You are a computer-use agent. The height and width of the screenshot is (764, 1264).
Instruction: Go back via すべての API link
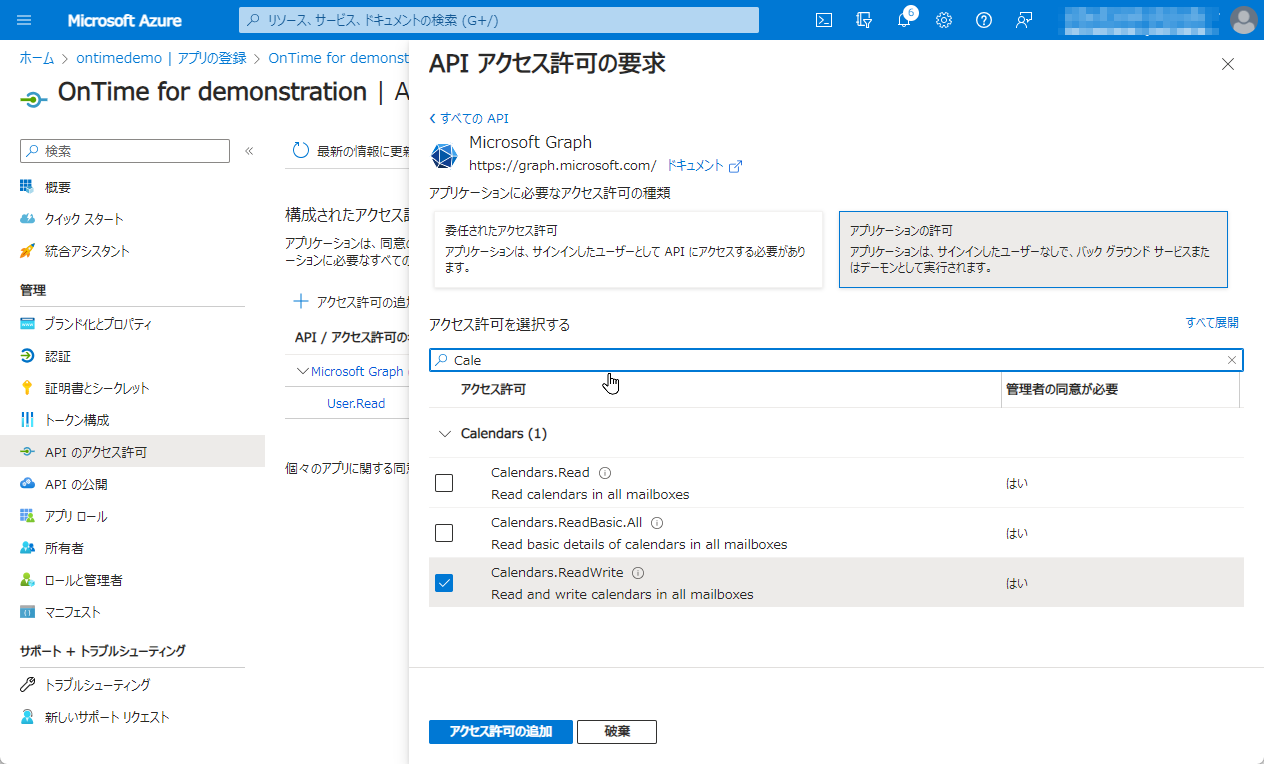[469, 118]
